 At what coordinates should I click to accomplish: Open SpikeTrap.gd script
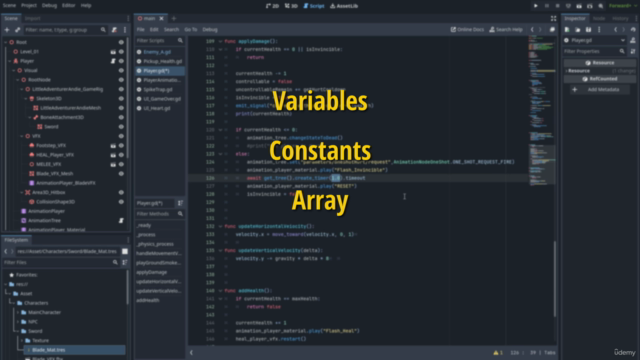click(160, 89)
